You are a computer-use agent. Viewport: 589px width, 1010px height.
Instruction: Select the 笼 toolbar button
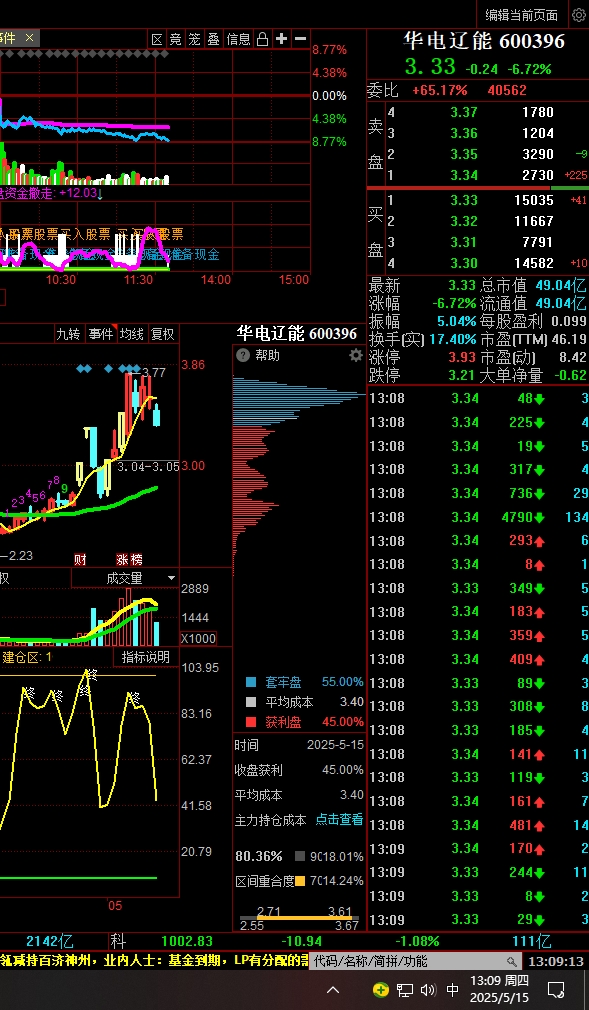[195, 39]
